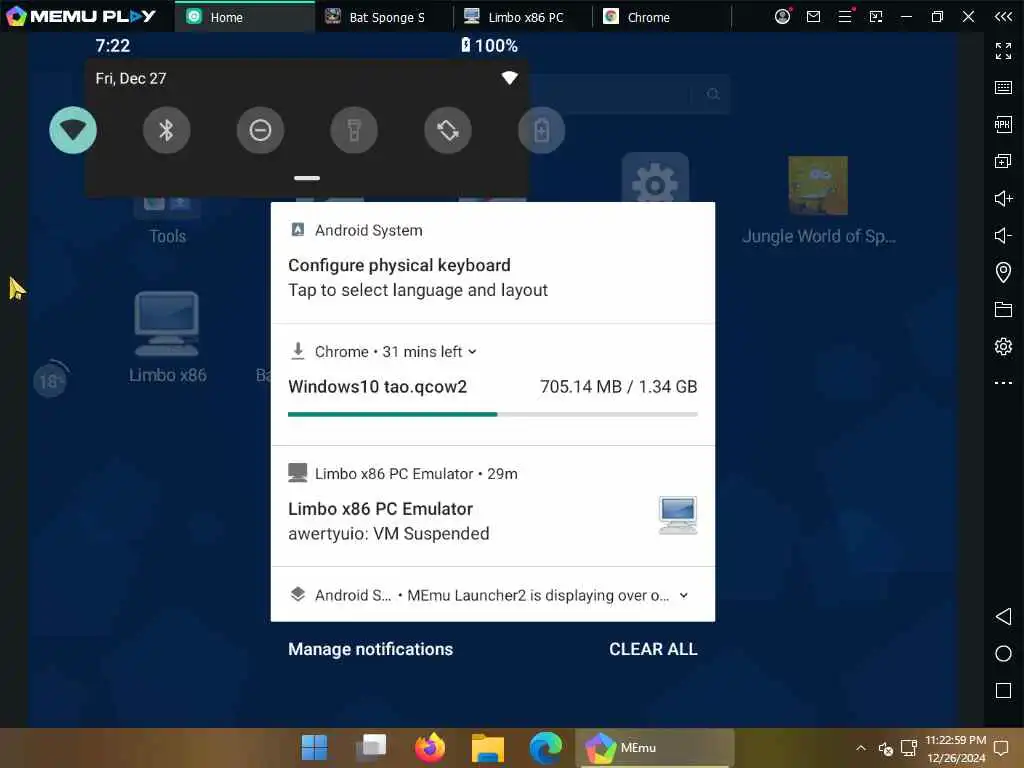Open the Tools folder on home screen

(167, 219)
